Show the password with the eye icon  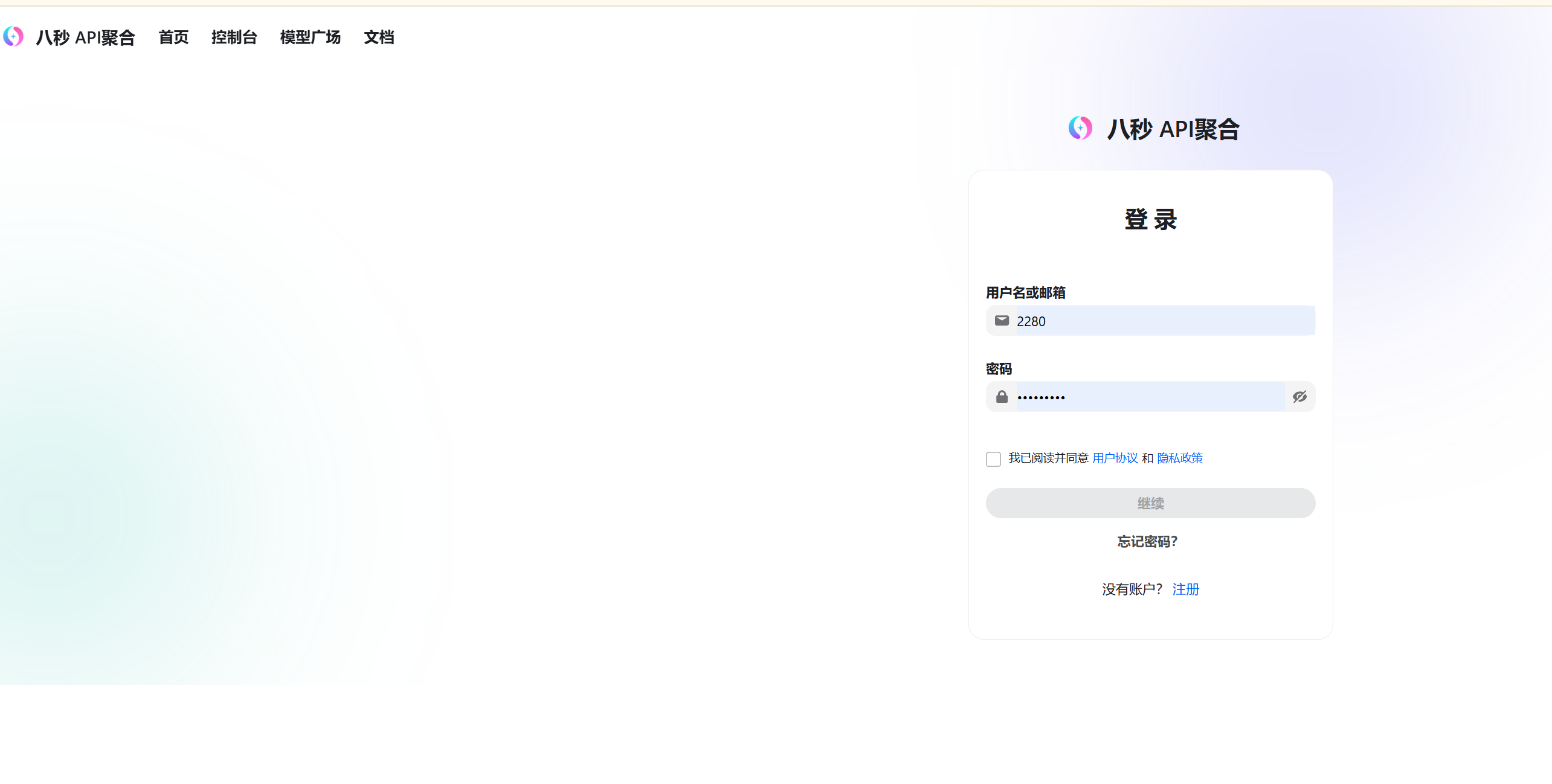(x=1299, y=397)
